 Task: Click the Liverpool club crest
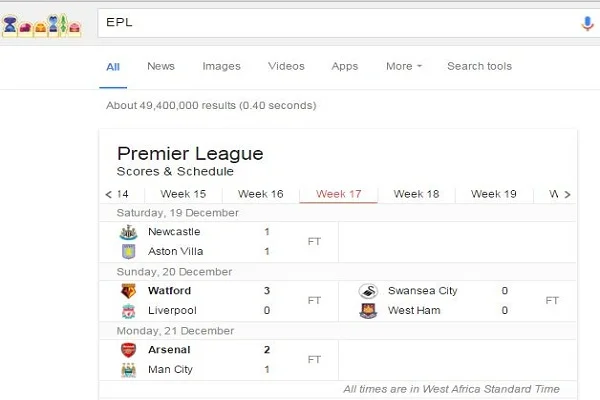[x=128, y=310]
